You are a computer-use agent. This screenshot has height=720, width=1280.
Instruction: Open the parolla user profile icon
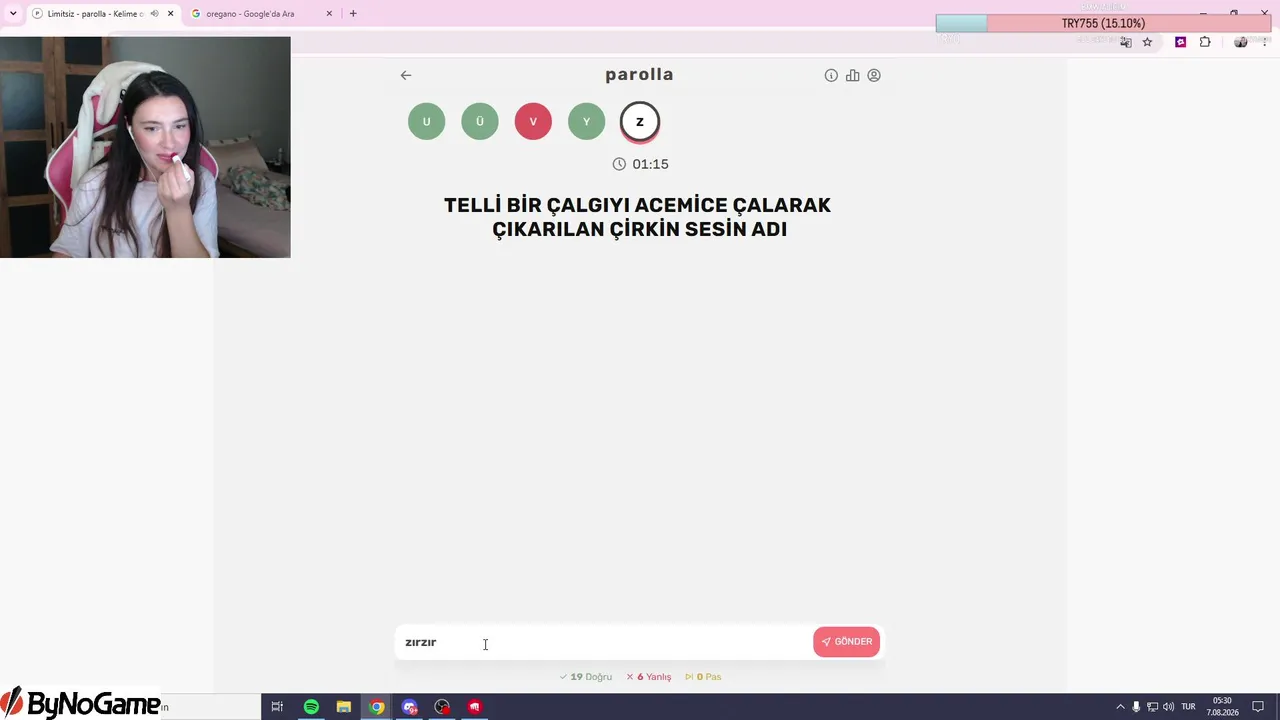874,75
